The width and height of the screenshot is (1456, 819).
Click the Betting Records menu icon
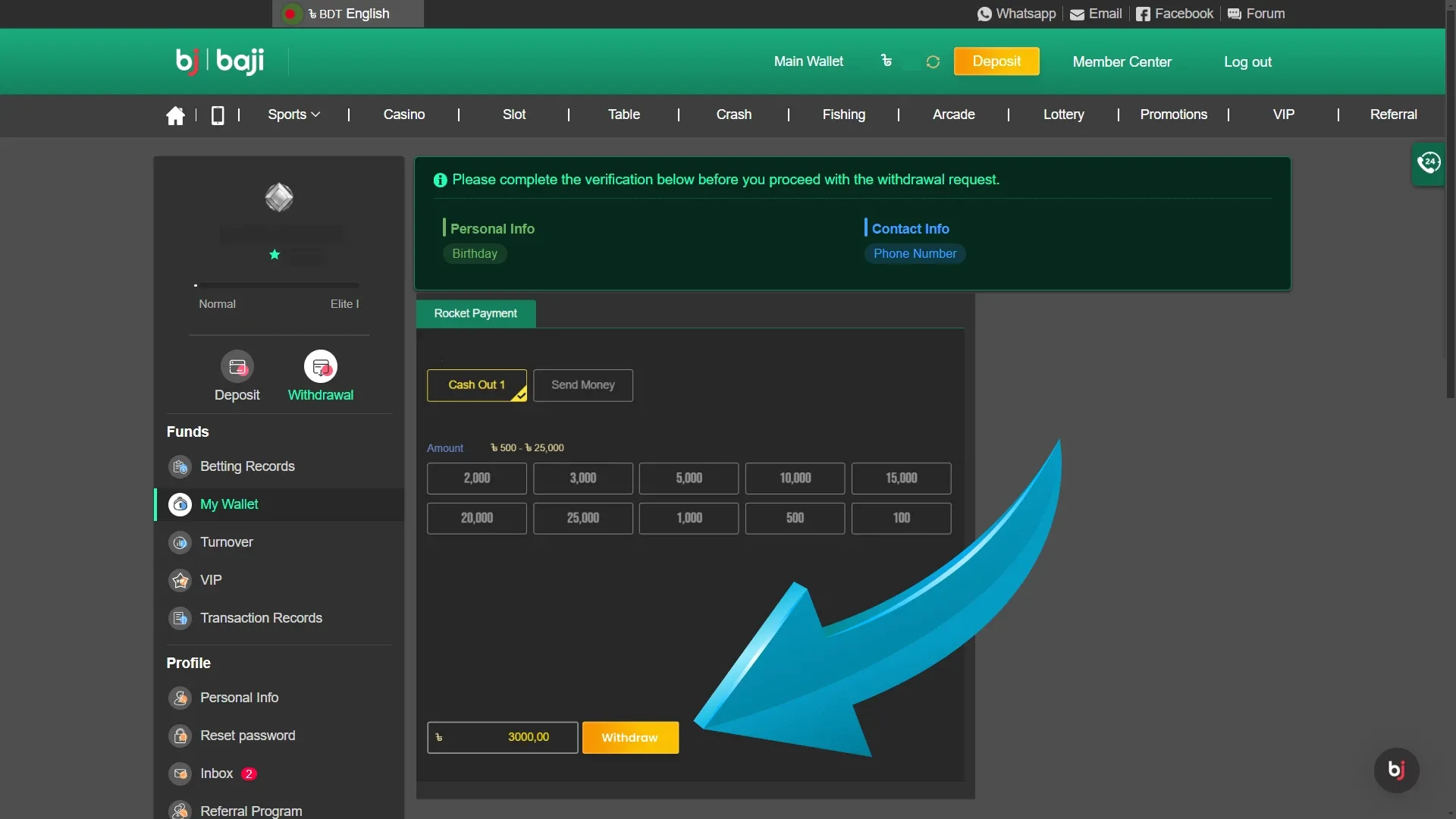pyautogui.click(x=180, y=466)
